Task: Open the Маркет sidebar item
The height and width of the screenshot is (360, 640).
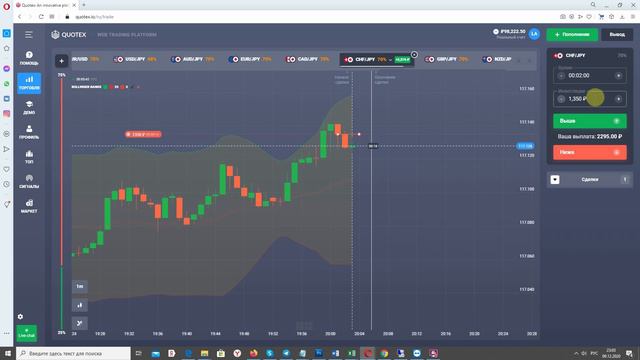Action: (x=29, y=206)
